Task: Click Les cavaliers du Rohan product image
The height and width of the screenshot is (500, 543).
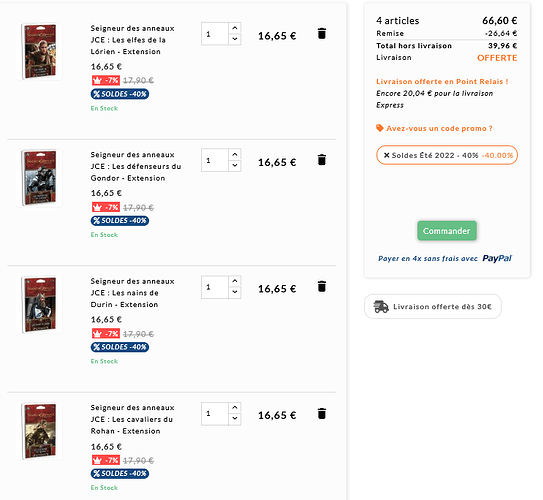Action: pos(39,431)
